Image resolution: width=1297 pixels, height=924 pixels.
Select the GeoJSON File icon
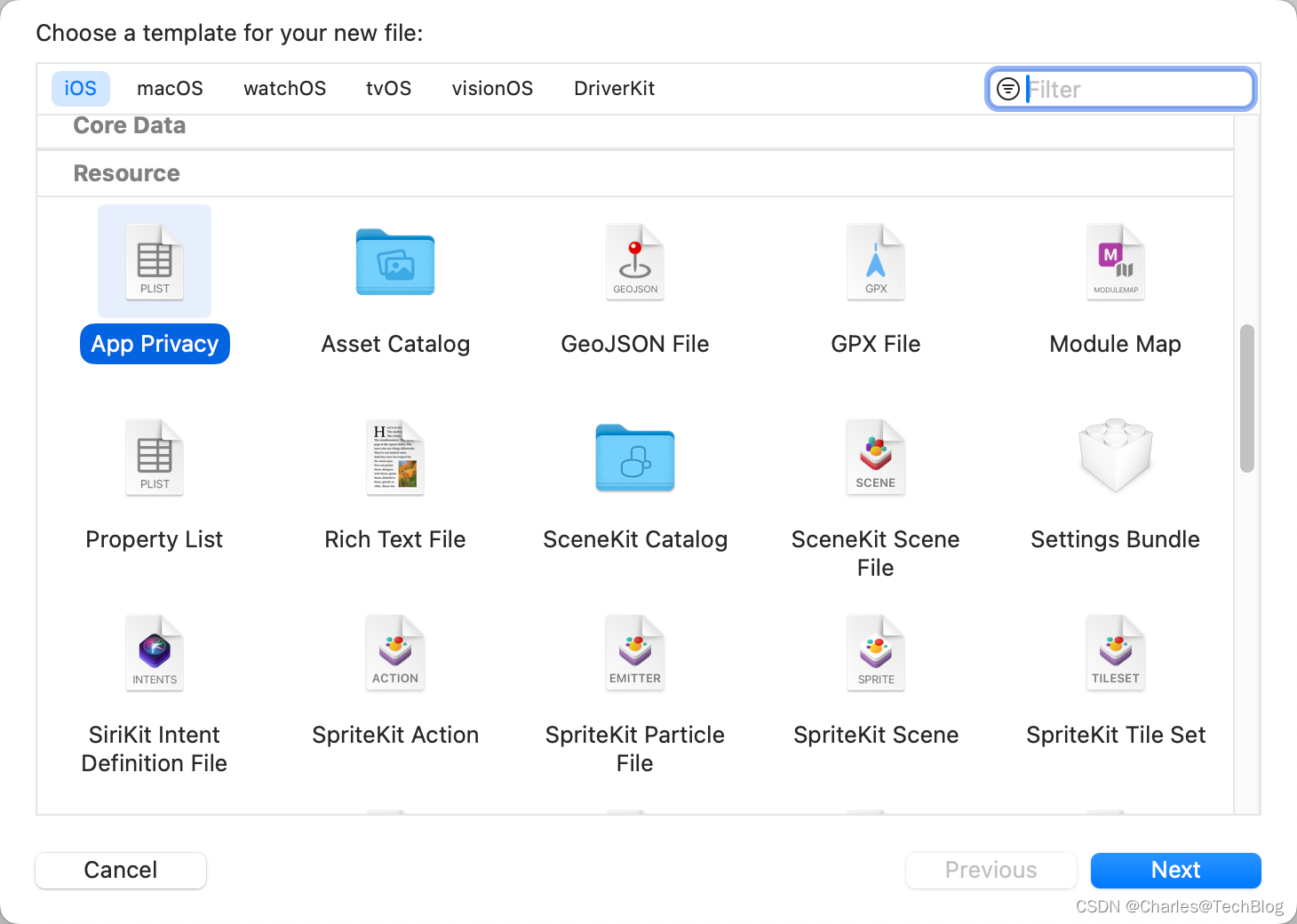click(x=635, y=261)
